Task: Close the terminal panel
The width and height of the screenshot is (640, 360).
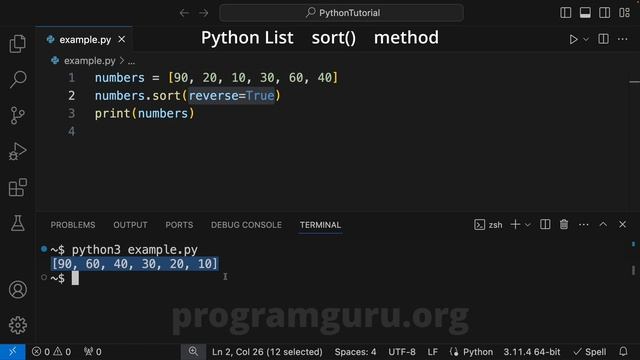Action: pyautogui.click(x=622, y=224)
